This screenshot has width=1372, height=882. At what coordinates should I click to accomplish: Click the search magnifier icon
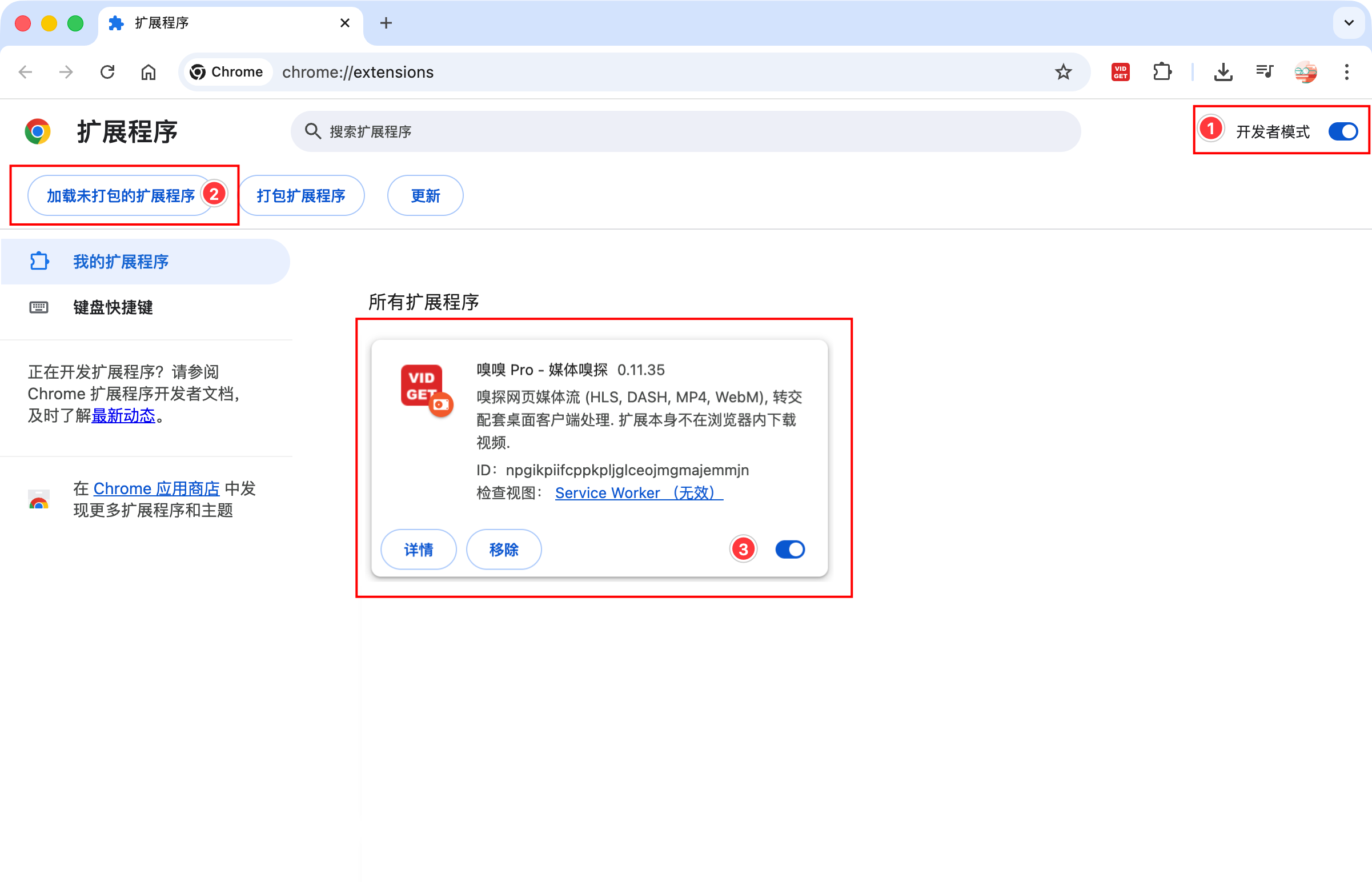tap(312, 131)
